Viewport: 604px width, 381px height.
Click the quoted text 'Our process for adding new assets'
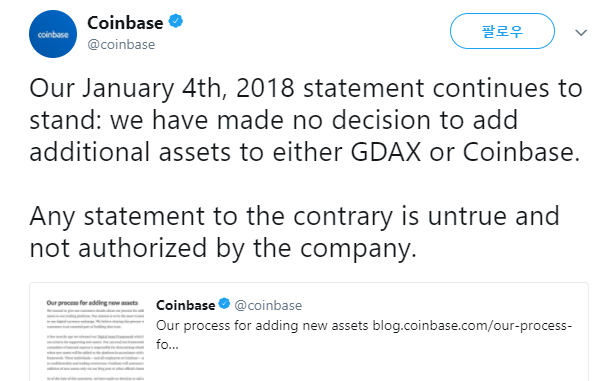(262, 326)
